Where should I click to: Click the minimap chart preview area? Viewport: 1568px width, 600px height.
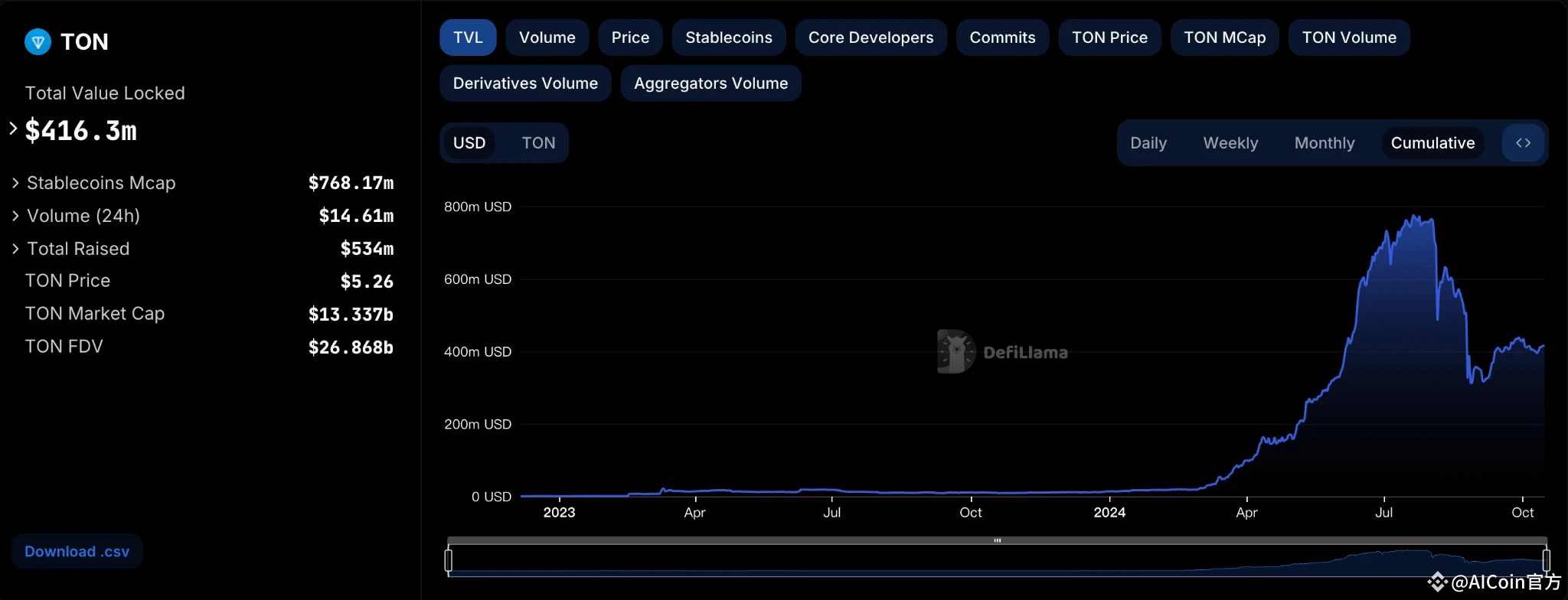click(x=997, y=561)
